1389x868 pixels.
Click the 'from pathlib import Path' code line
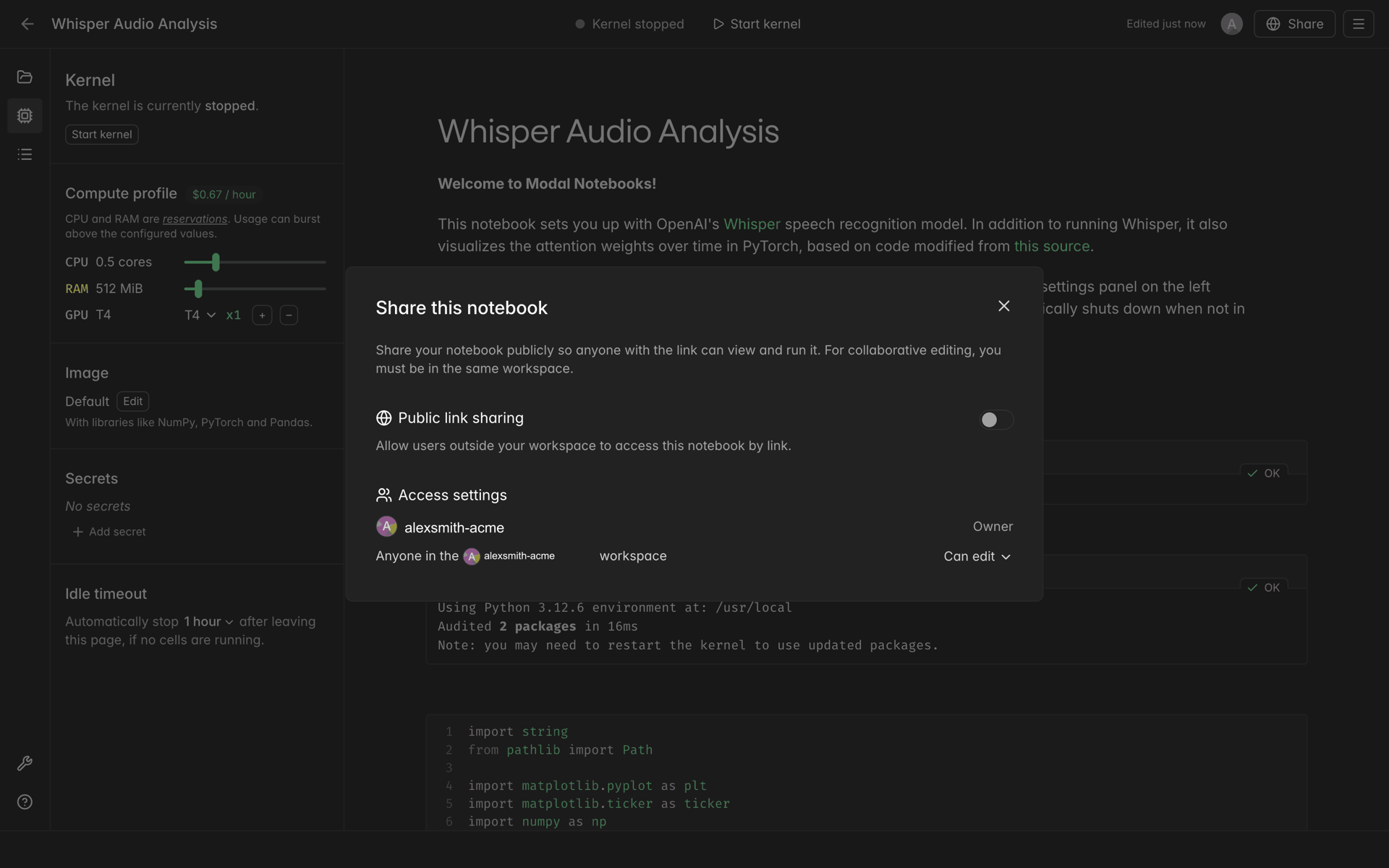coord(560,750)
